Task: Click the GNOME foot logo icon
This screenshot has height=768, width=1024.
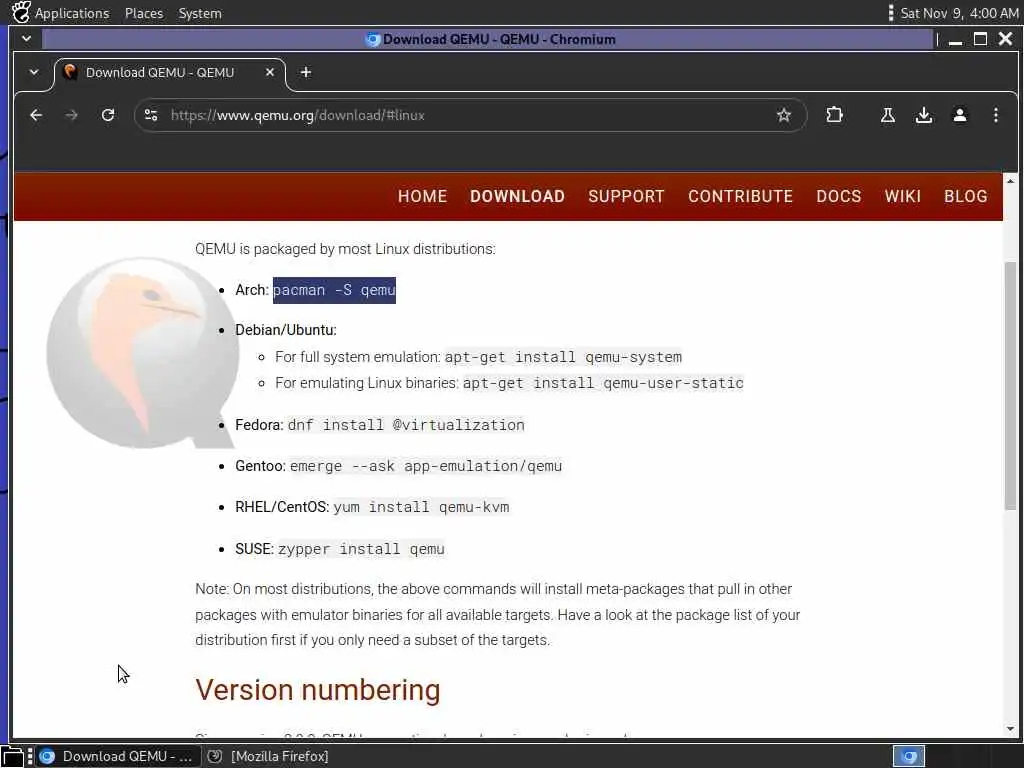Action: point(20,12)
